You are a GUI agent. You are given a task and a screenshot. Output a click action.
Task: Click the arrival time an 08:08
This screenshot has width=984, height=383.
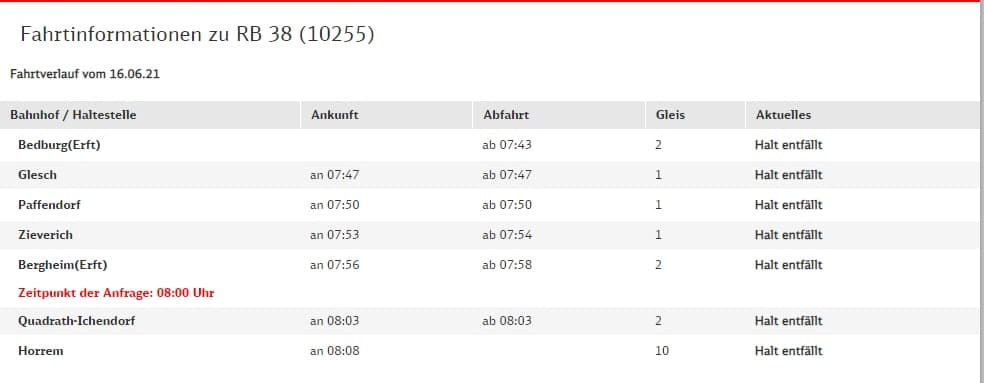[334, 351]
